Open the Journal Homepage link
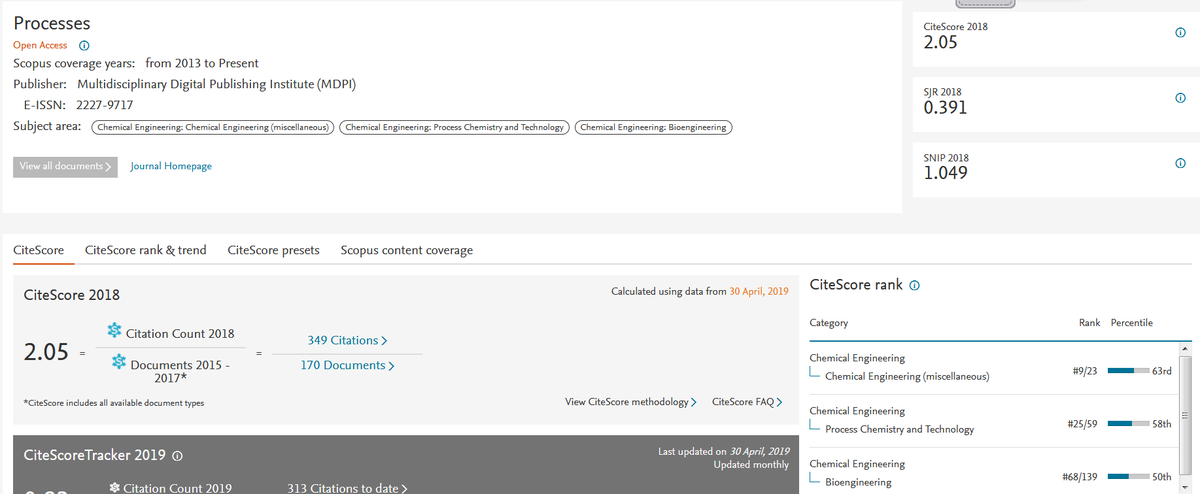The width and height of the screenshot is (1200, 494). click(x=171, y=166)
